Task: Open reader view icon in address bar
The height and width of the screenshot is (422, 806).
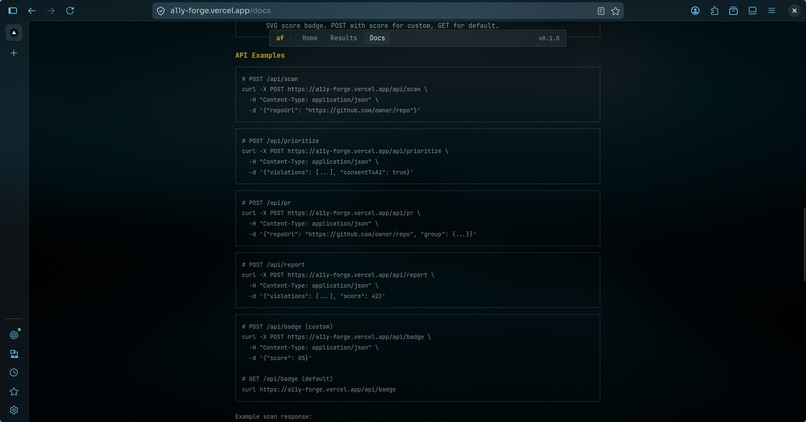Action: (x=601, y=11)
